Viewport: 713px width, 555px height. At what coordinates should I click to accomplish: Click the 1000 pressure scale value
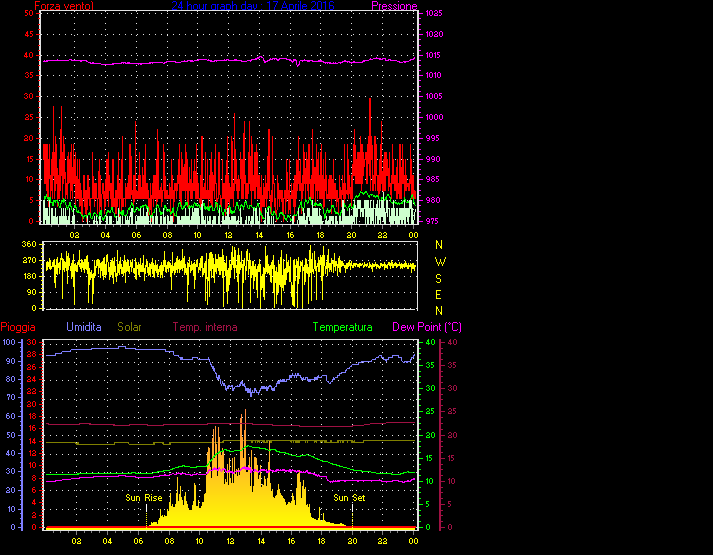coord(434,117)
